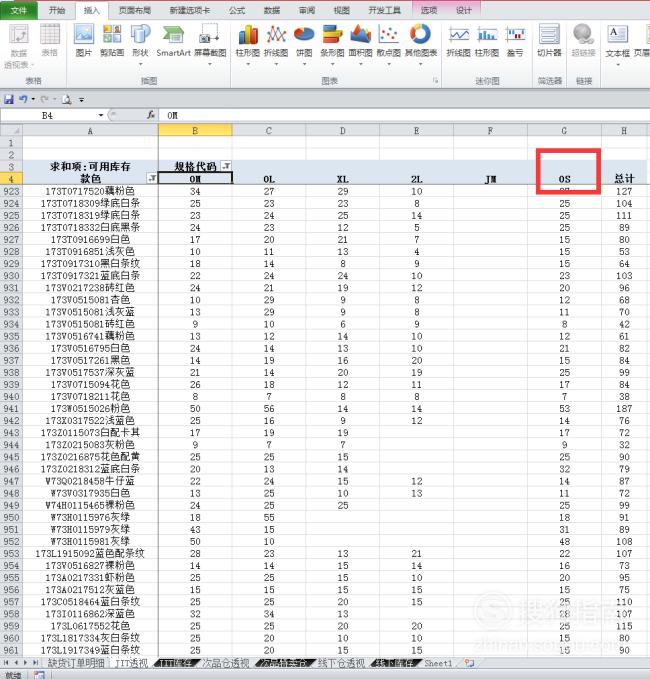Jump to the first sheet with the navigation arrow
Viewport: 650px width, 679px height.
(x=6, y=663)
